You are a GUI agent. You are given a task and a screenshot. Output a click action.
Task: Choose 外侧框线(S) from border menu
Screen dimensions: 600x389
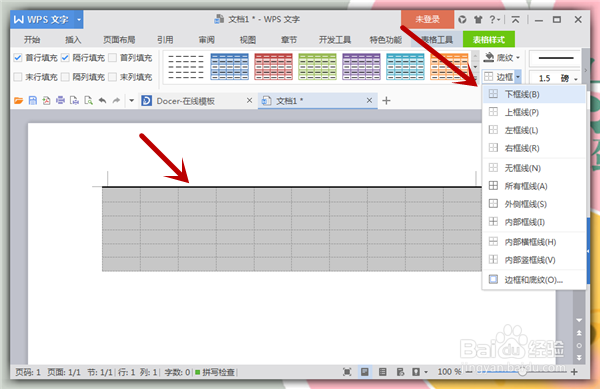pos(534,204)
